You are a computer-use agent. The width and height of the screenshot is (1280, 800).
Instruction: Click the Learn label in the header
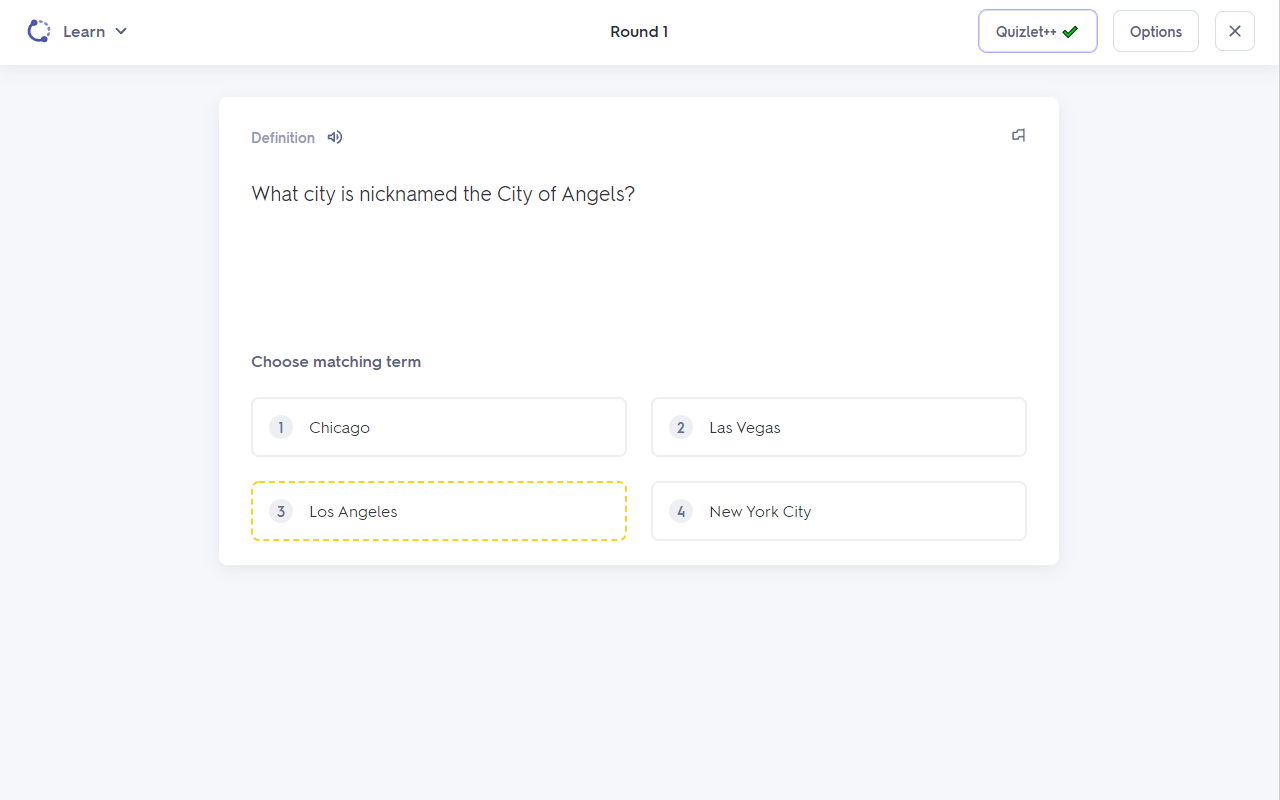[x=85, y=31]
